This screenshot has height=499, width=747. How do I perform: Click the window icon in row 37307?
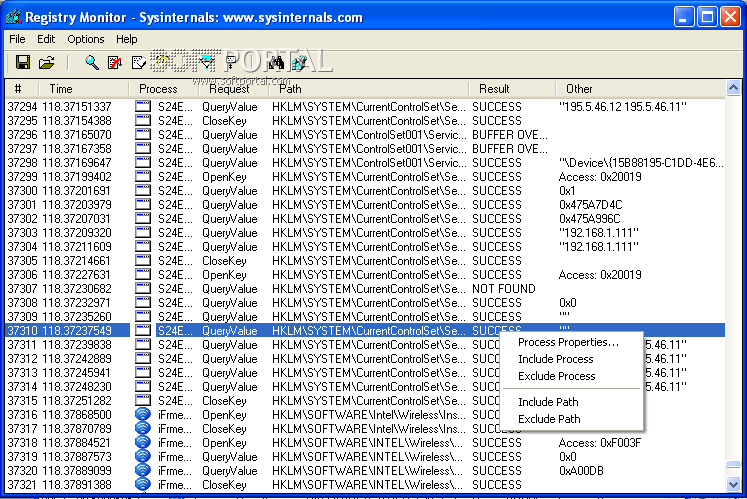143,288
